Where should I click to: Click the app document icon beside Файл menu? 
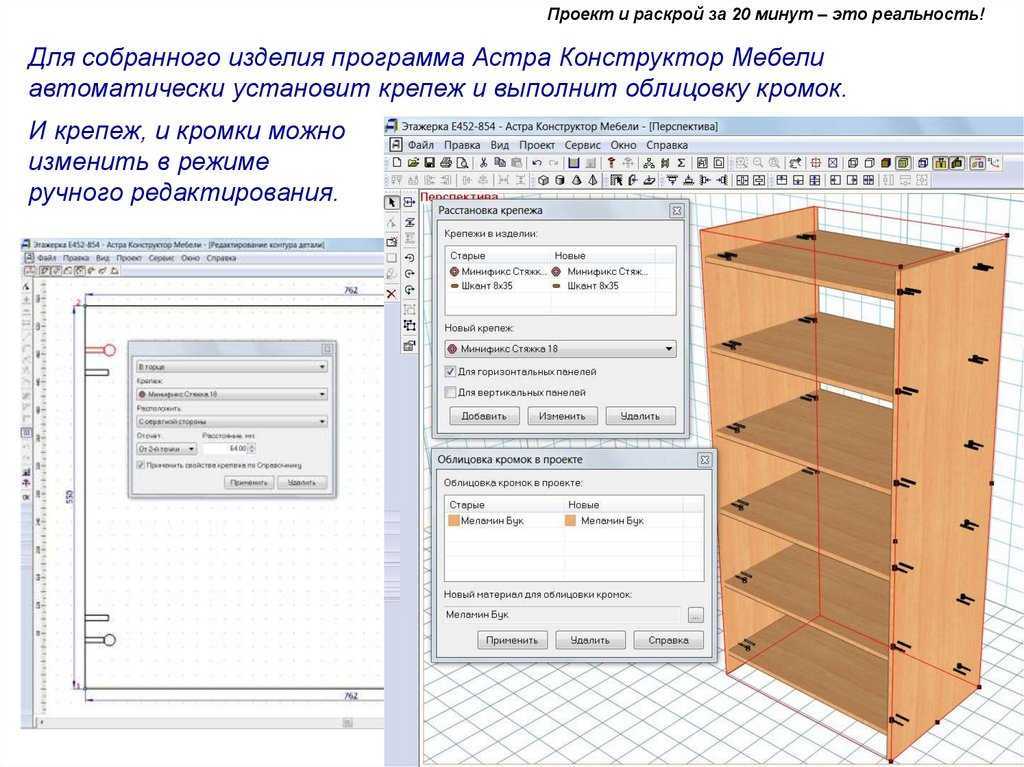pyautogui.click(x=395, y=144)
